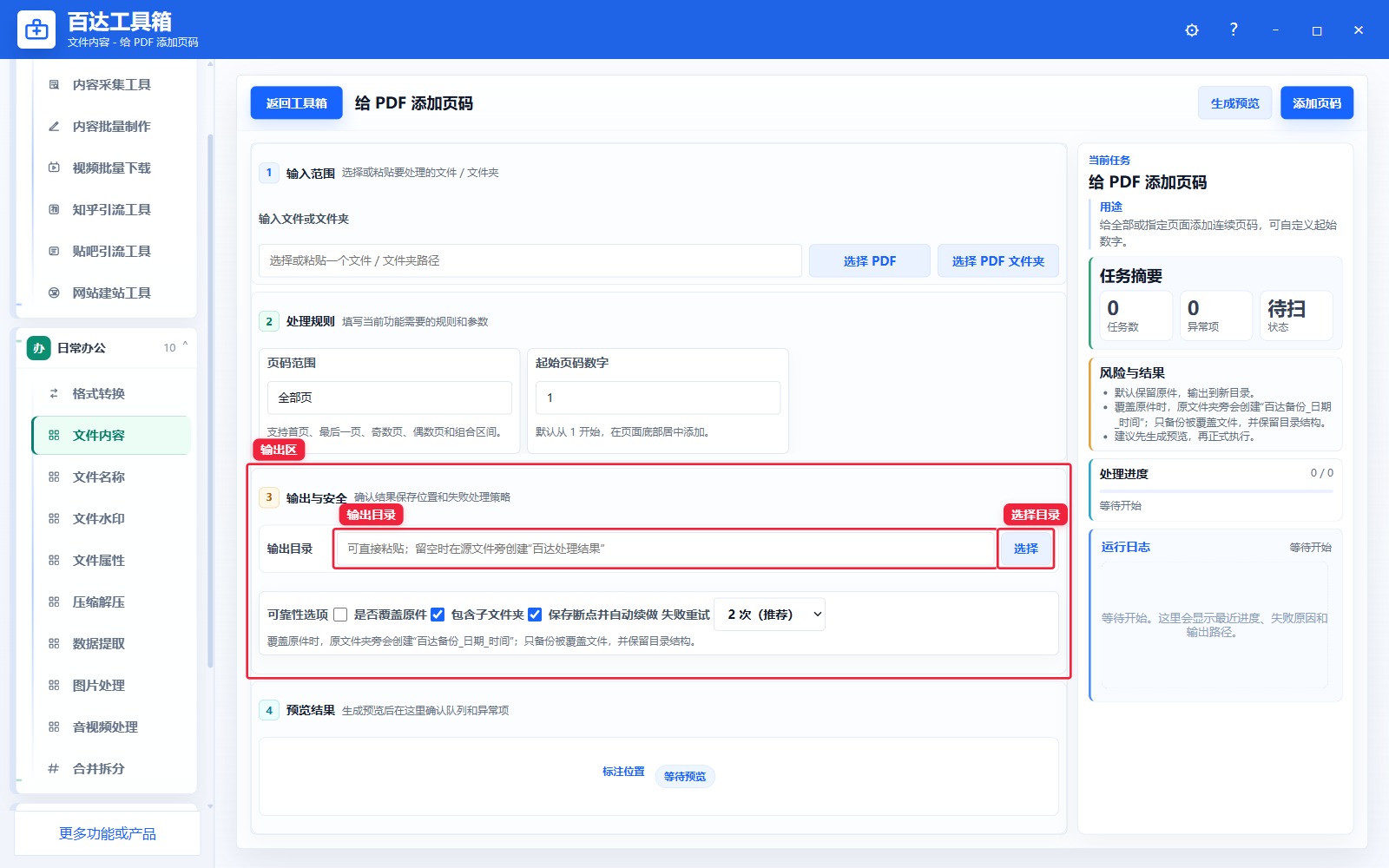Click the 添加页码 button

coord(1317,103)
